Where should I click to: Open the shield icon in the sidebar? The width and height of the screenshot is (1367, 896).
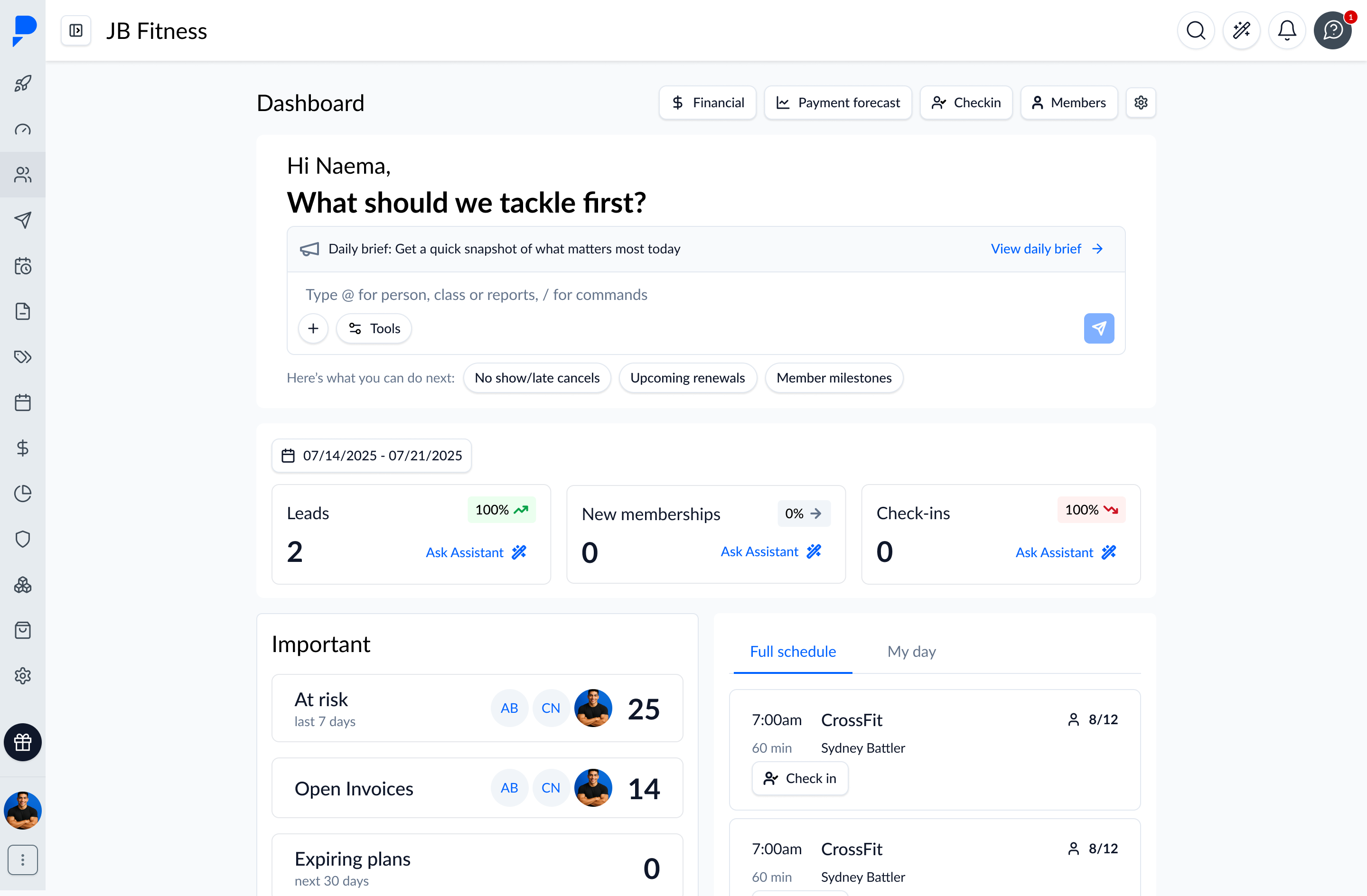pos(23,539)
